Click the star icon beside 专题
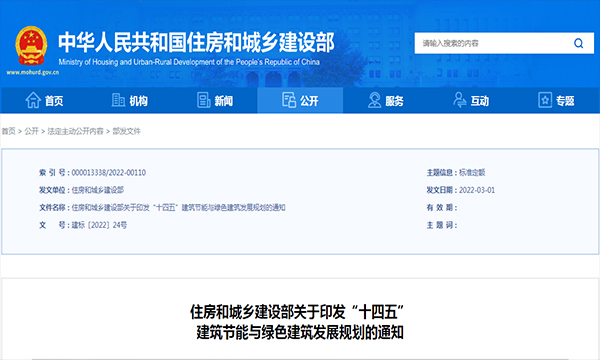Screen dimensions: 600x360 (545, 100)
